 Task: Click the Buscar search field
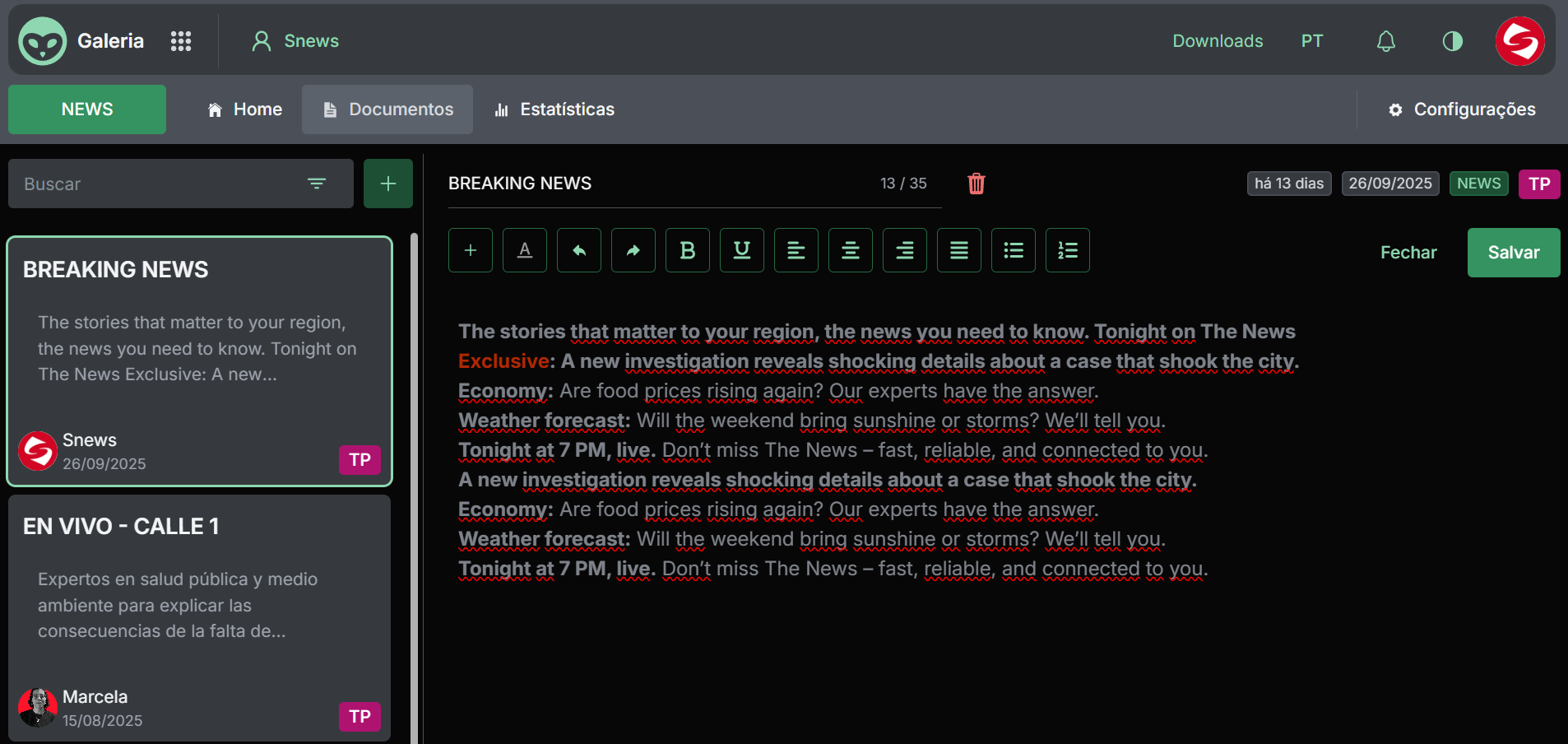click(x=156, y=184)
